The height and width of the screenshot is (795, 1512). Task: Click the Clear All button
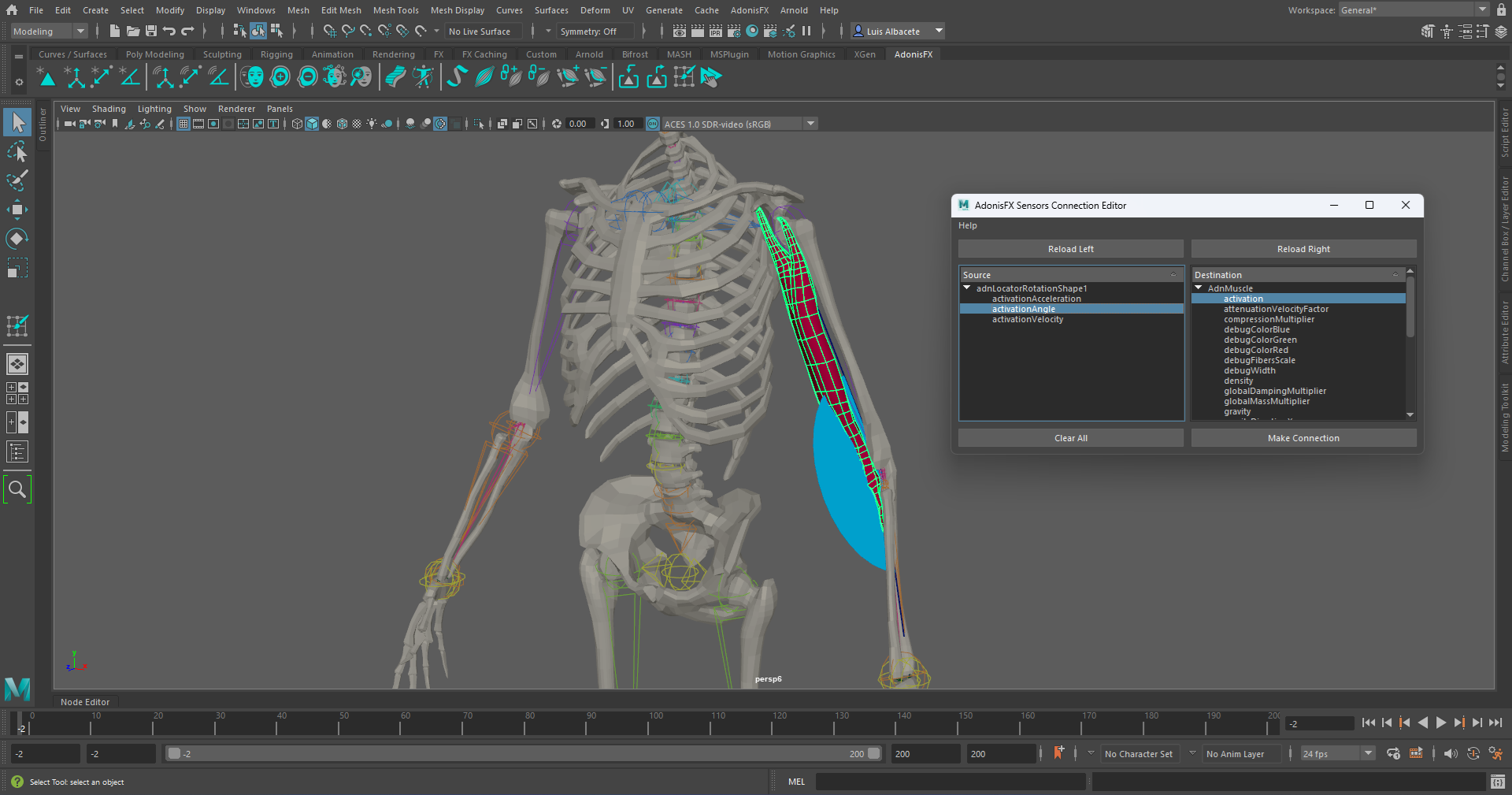pos(1071,438)
